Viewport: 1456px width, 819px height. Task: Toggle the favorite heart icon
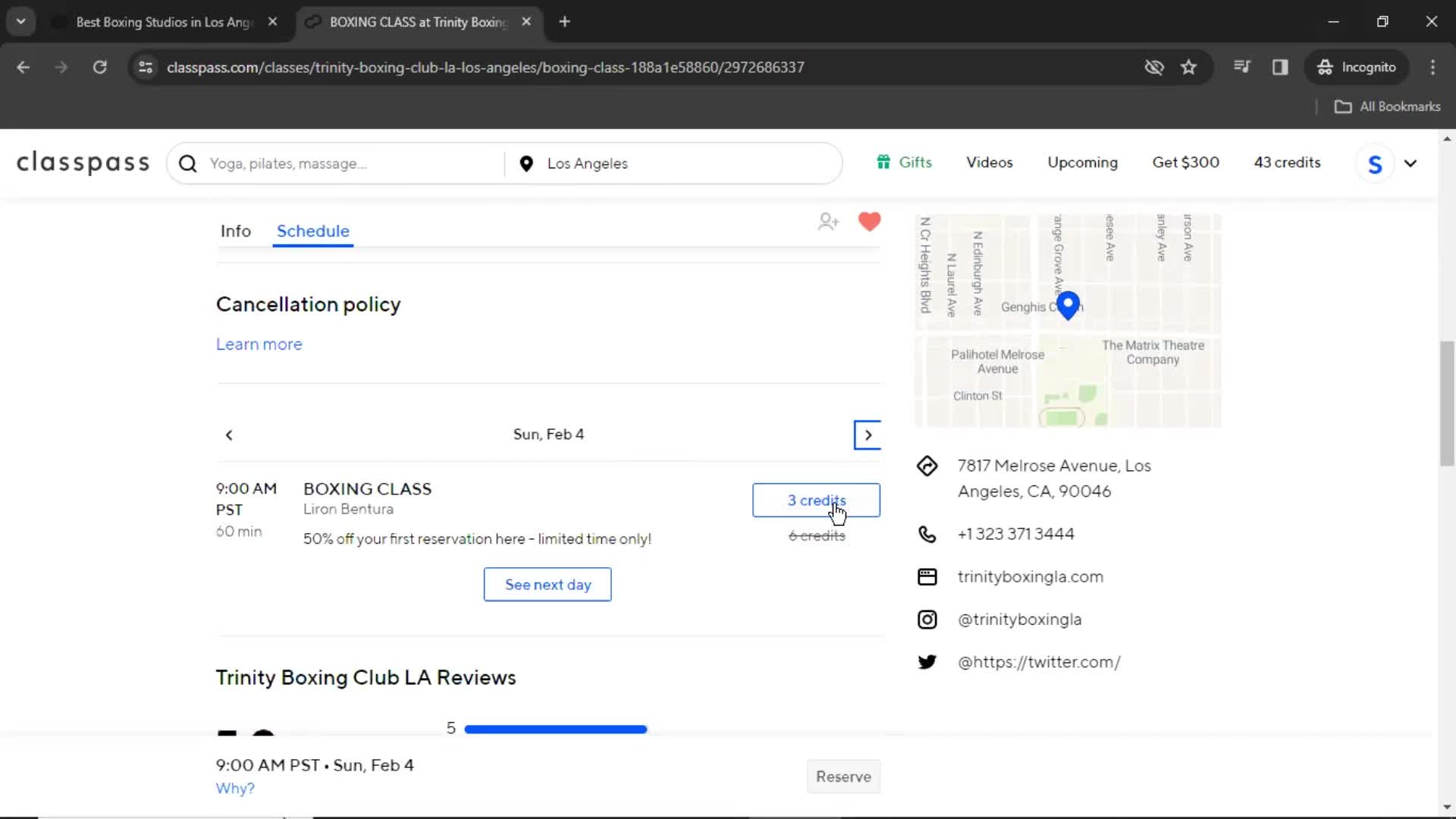[x=869, y=221]
